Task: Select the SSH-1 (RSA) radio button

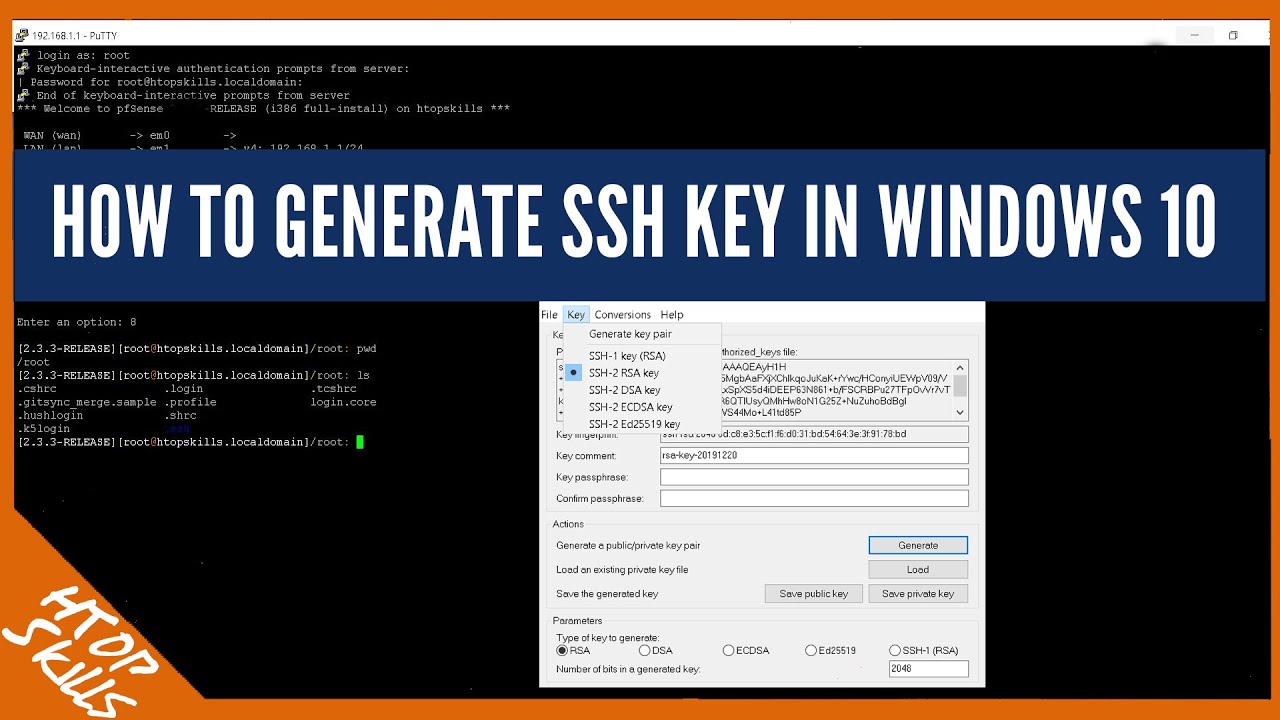Action: (x=895, y=650)
